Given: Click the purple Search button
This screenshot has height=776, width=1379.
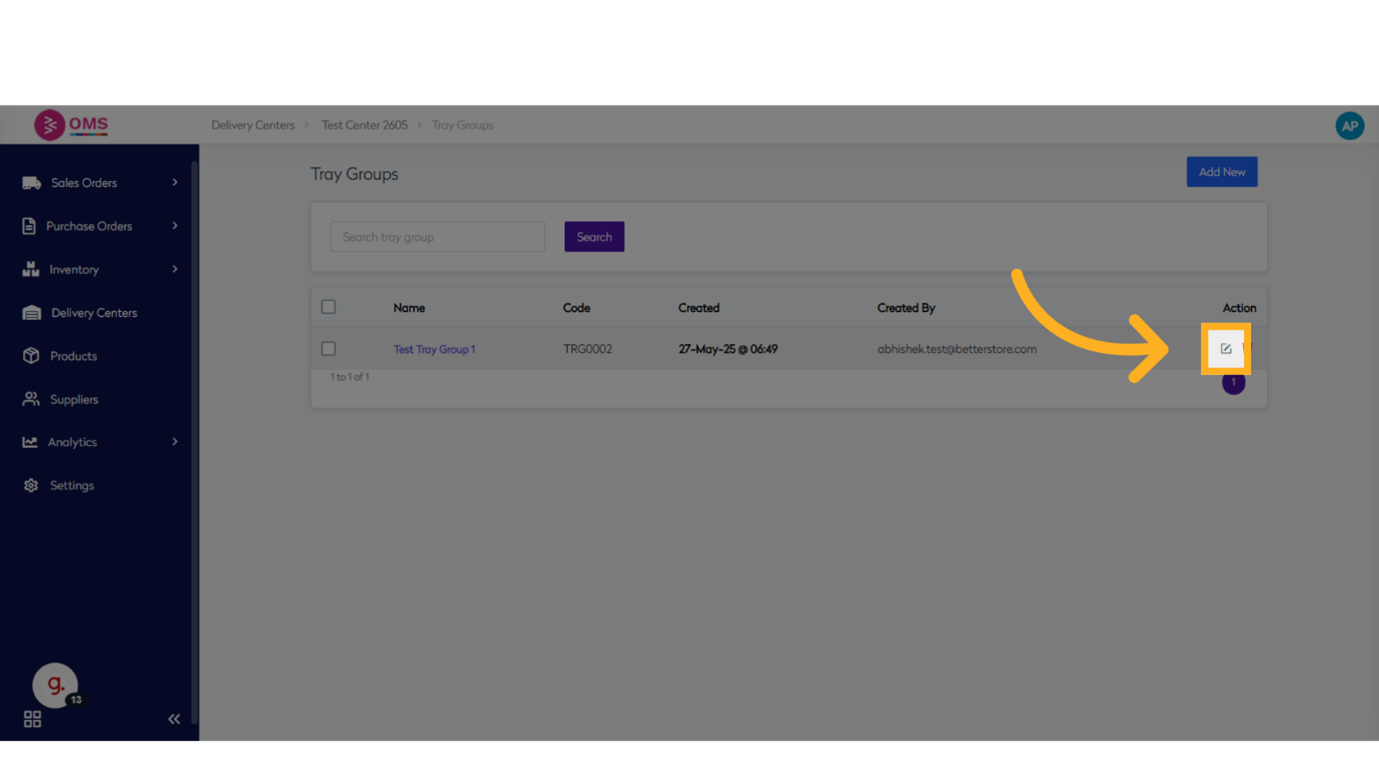Looking at the screenshot, I should tap(594, 237).
